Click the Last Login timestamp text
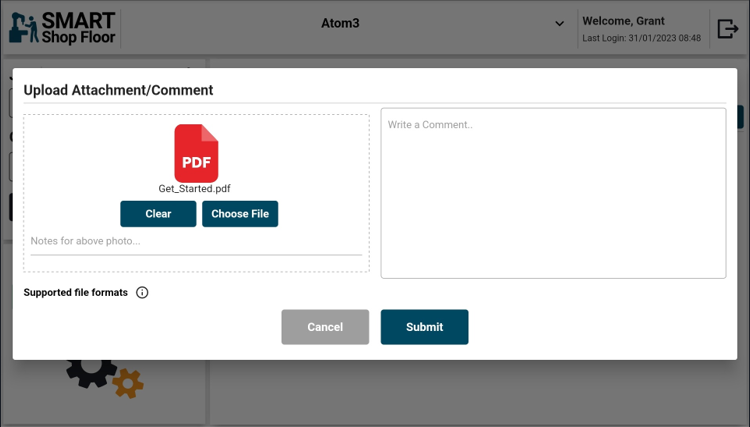 click(641, 39)
